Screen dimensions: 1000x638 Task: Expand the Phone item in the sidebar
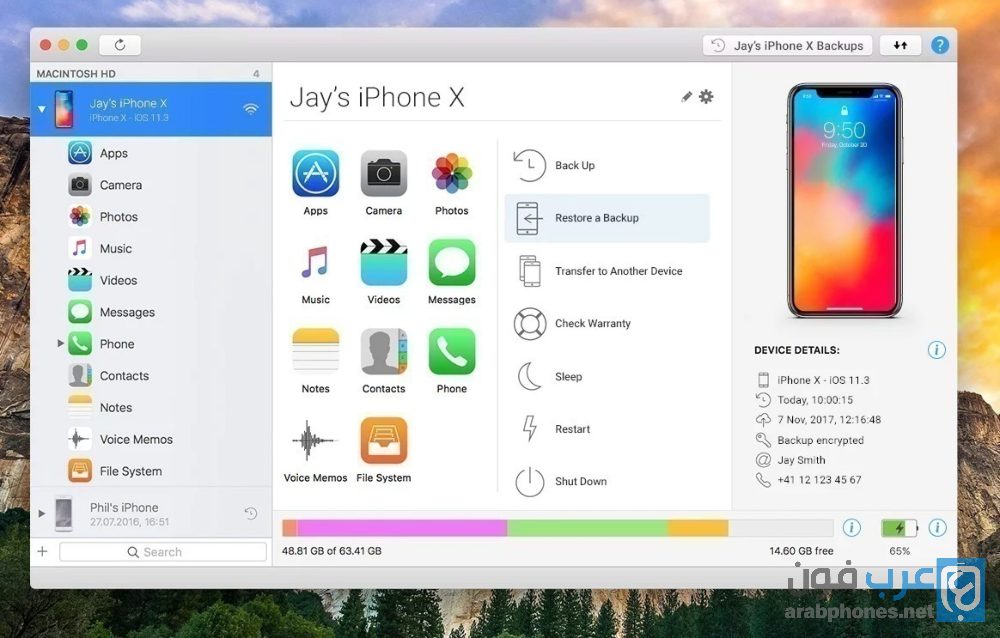click(62, 343)
